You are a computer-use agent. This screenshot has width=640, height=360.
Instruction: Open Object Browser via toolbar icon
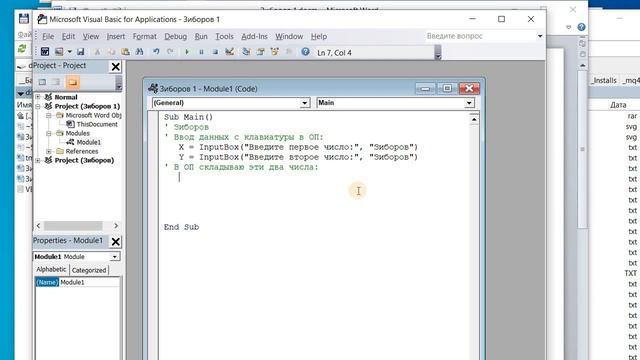pyautogui.click(x=275, y=52)
